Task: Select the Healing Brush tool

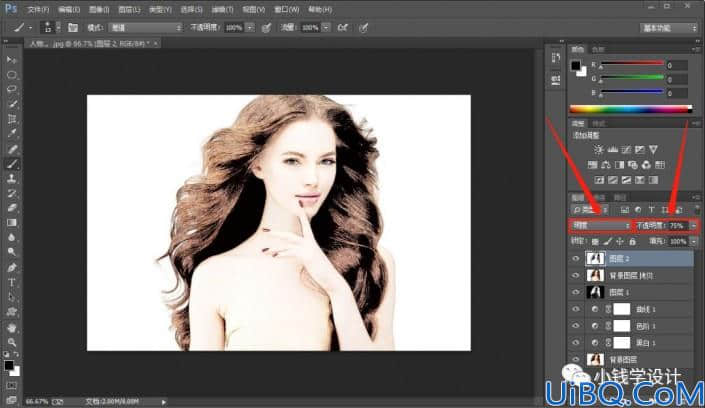Action: pos(12,148)
